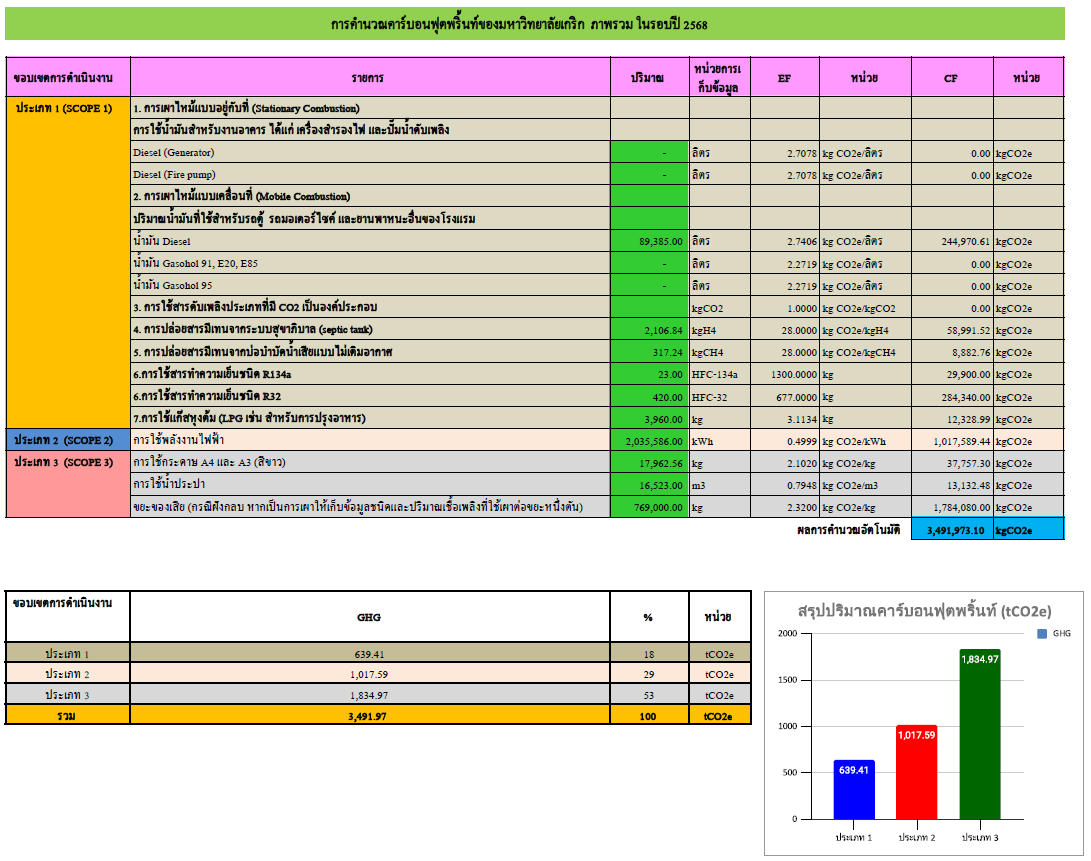Click the GHG header in summary table
The width and height of the screenshot is (1091, 861).
pyautogui.click(x=369, y=617)
